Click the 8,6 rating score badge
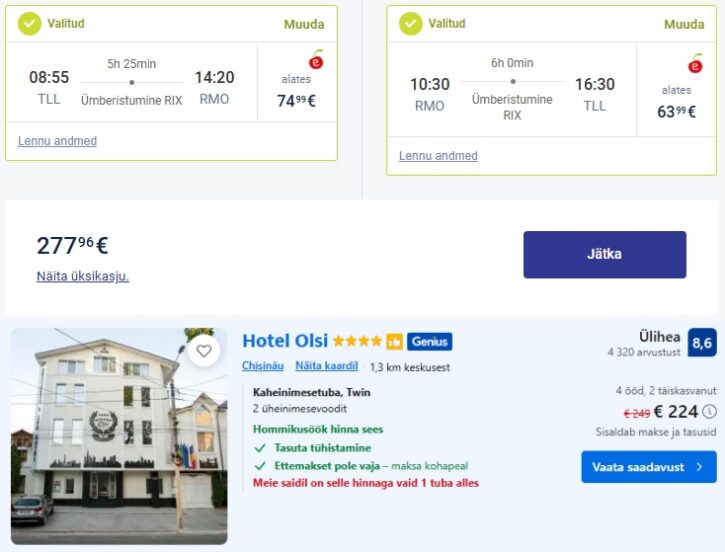Image resolution: width=725 pixels, height=552 pixels. point(702,343)
